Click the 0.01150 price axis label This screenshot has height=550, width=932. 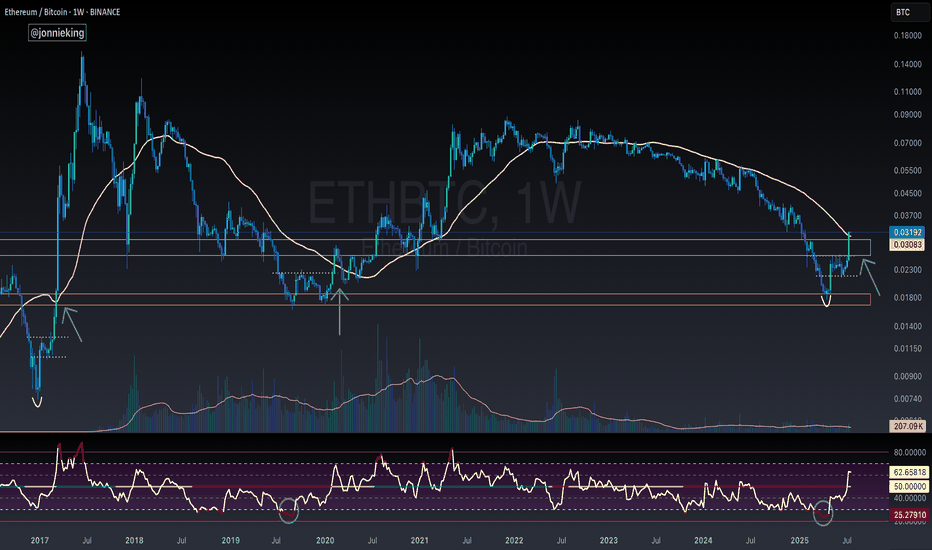(908, 348)
